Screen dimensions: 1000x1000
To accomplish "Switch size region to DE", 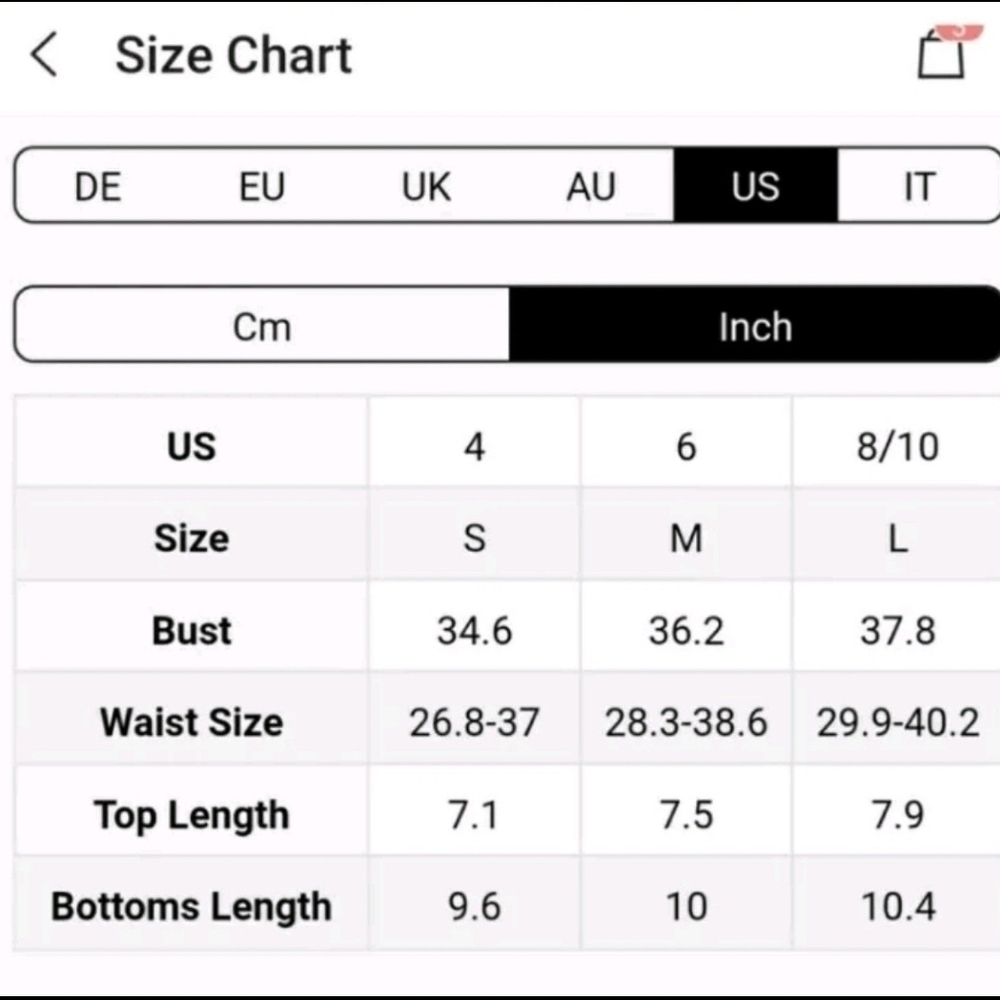I will click(x=98, y=186).
